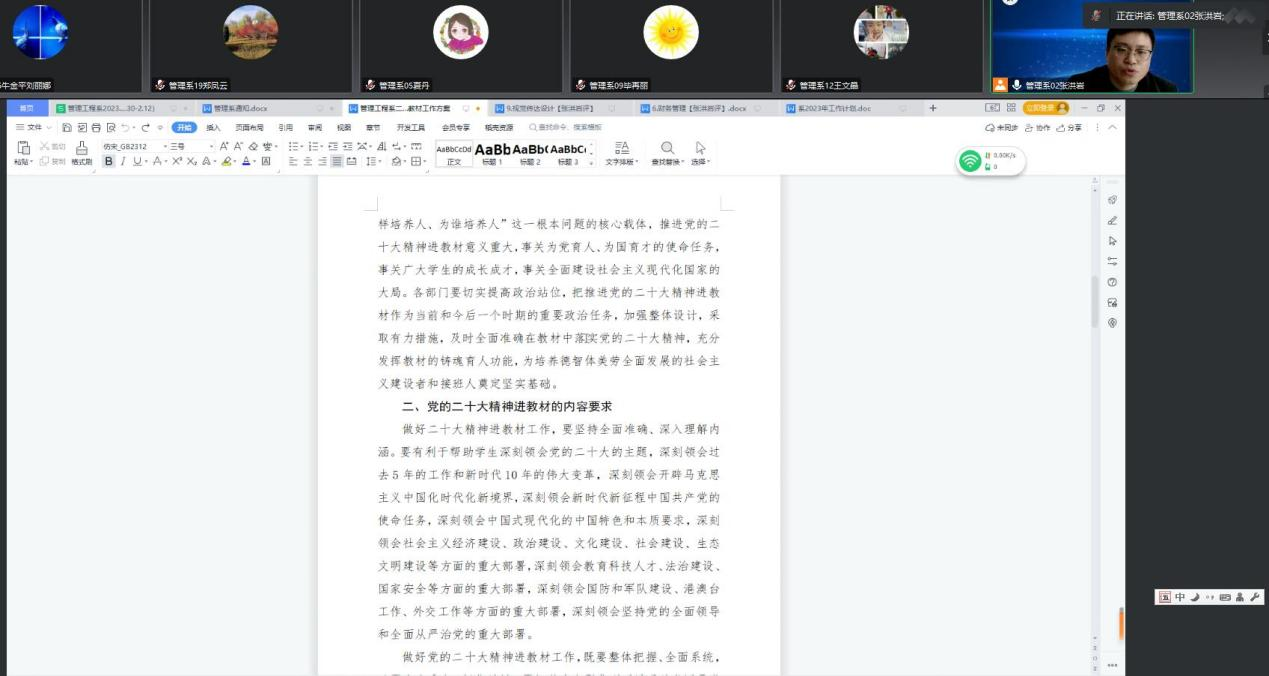This screenshot has height=676, width=1269.
Task: Click the save icon in quick access bar
Action: coord(67,127)
